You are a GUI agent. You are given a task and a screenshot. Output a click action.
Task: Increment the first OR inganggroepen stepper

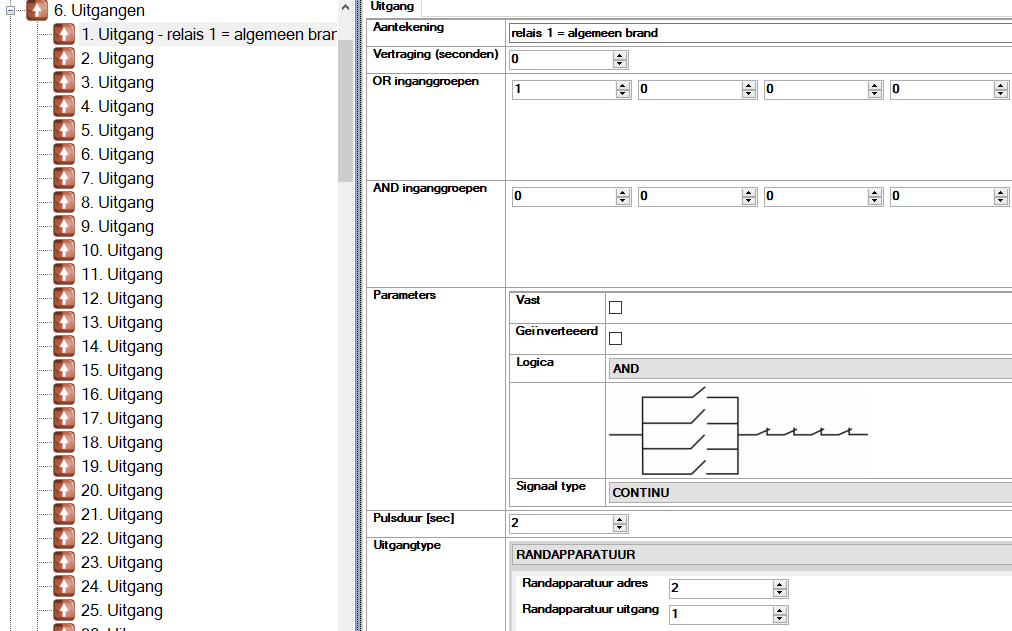coord(623,85)
